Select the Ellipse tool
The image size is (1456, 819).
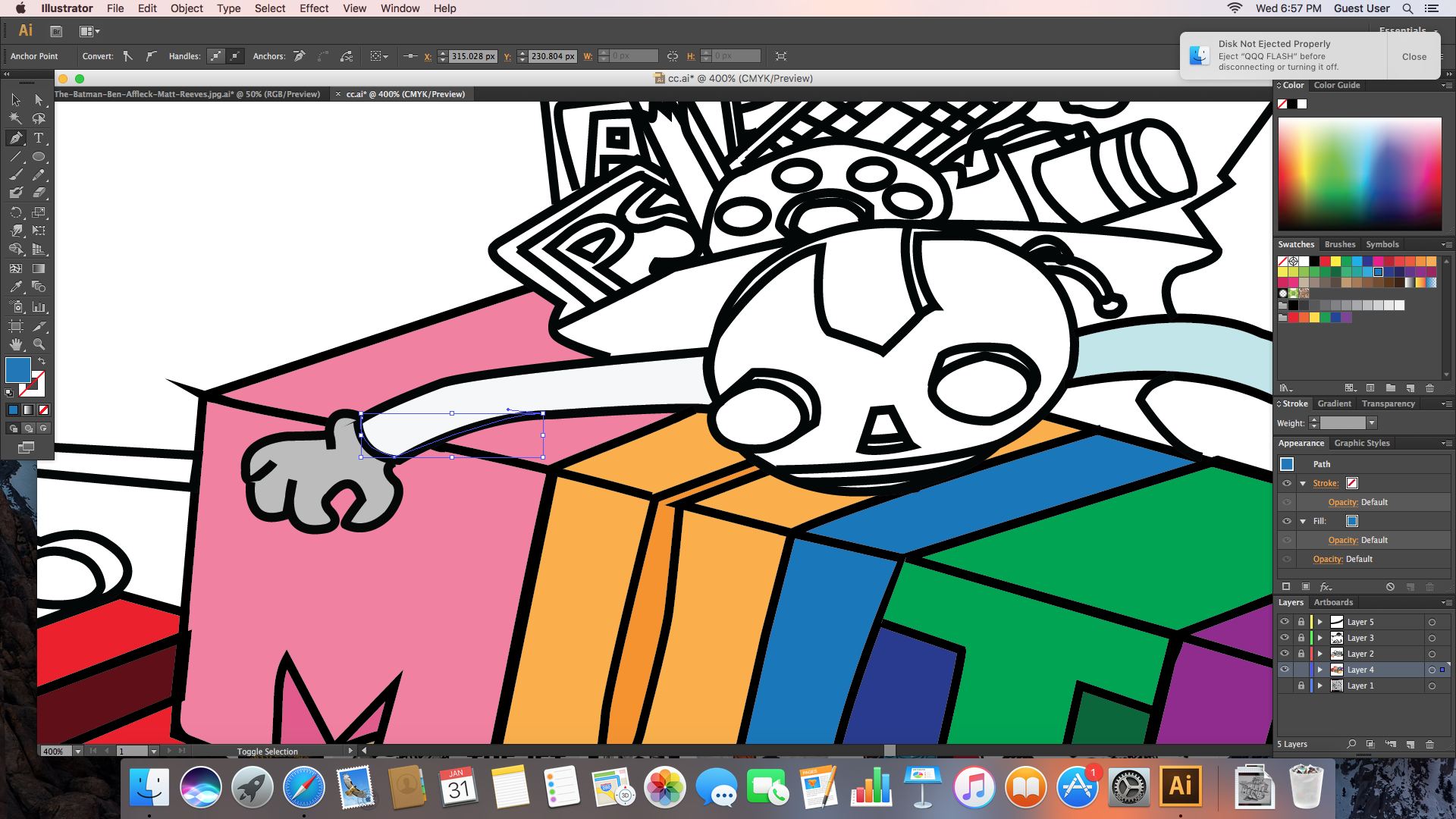point(39,157)
